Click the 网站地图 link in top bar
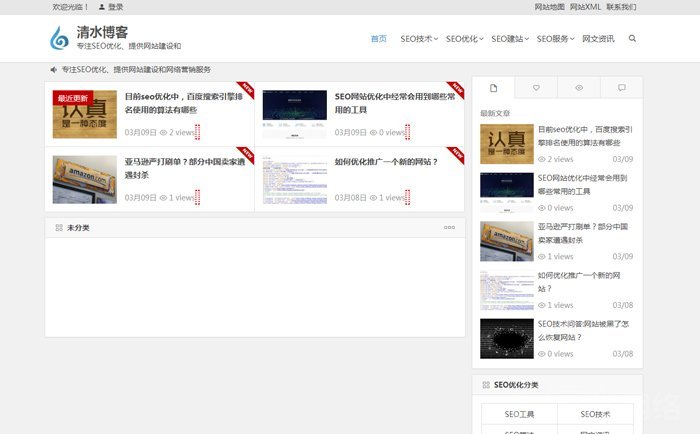 (x=549, y=7)
